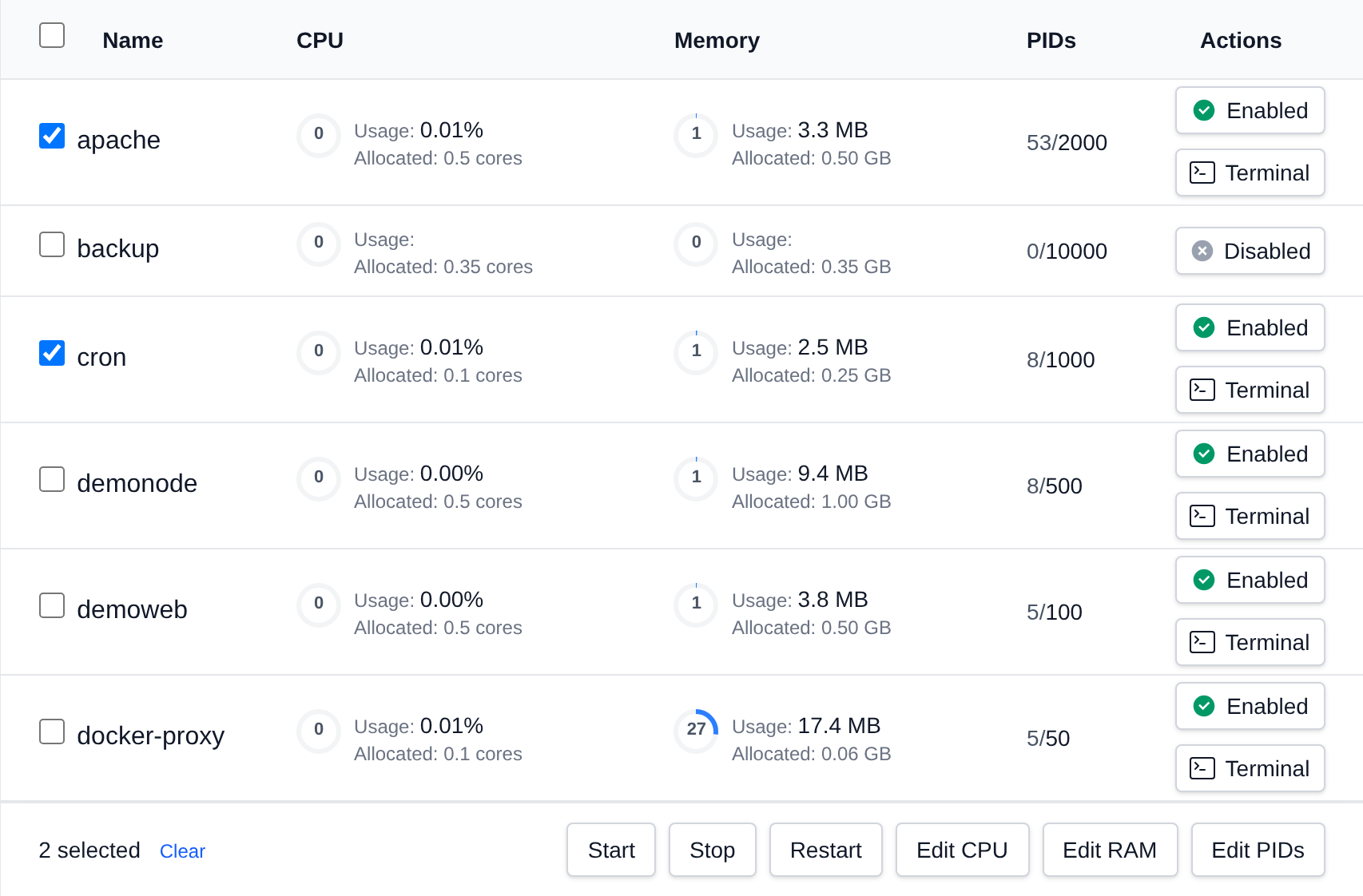Click the backup PIDs value 0/10000

pyautogui.click(x=1067, y=252)
